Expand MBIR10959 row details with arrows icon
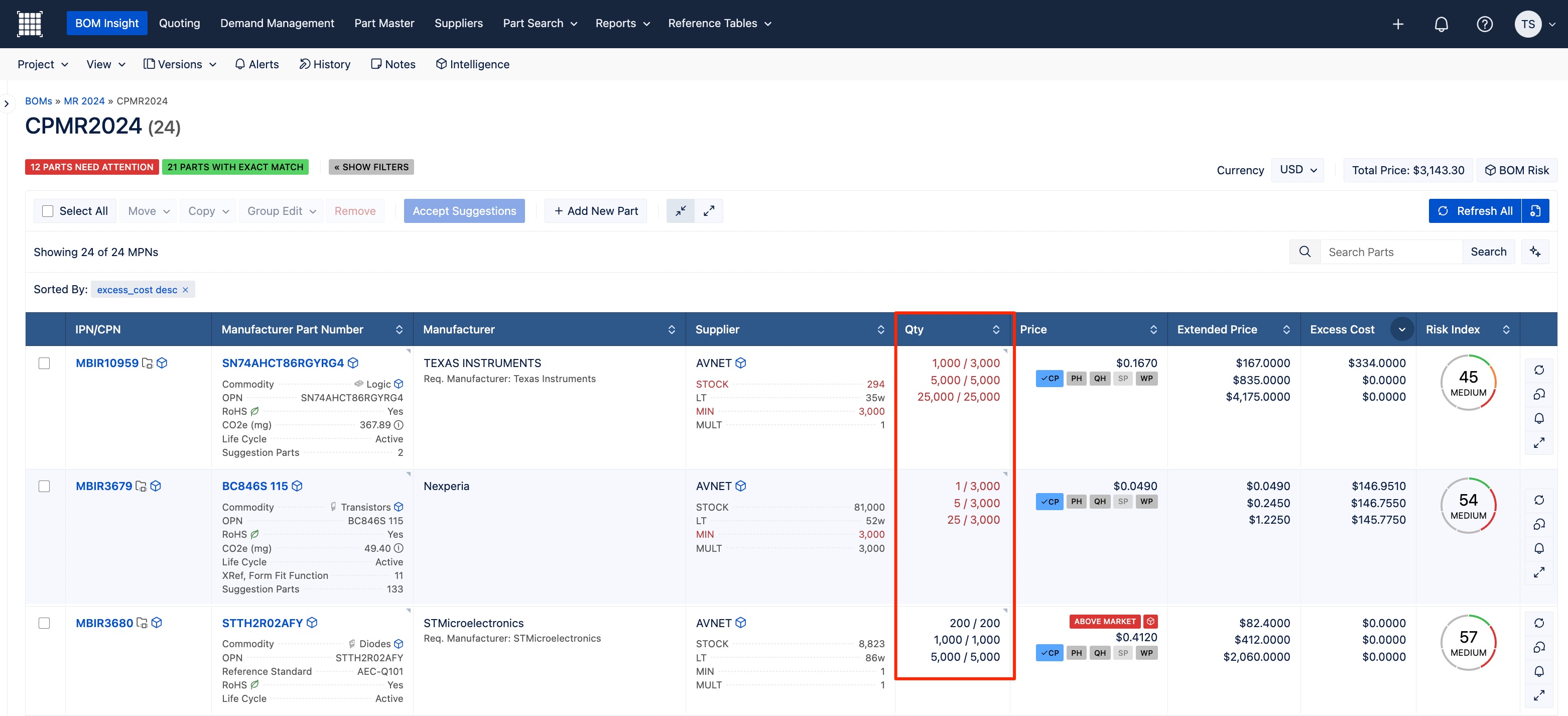Screen dimensions: 1568x716 tap(1539, 443)
